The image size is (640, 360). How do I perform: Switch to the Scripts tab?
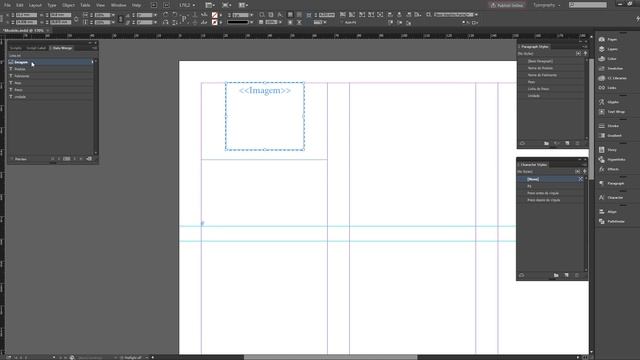16,48
